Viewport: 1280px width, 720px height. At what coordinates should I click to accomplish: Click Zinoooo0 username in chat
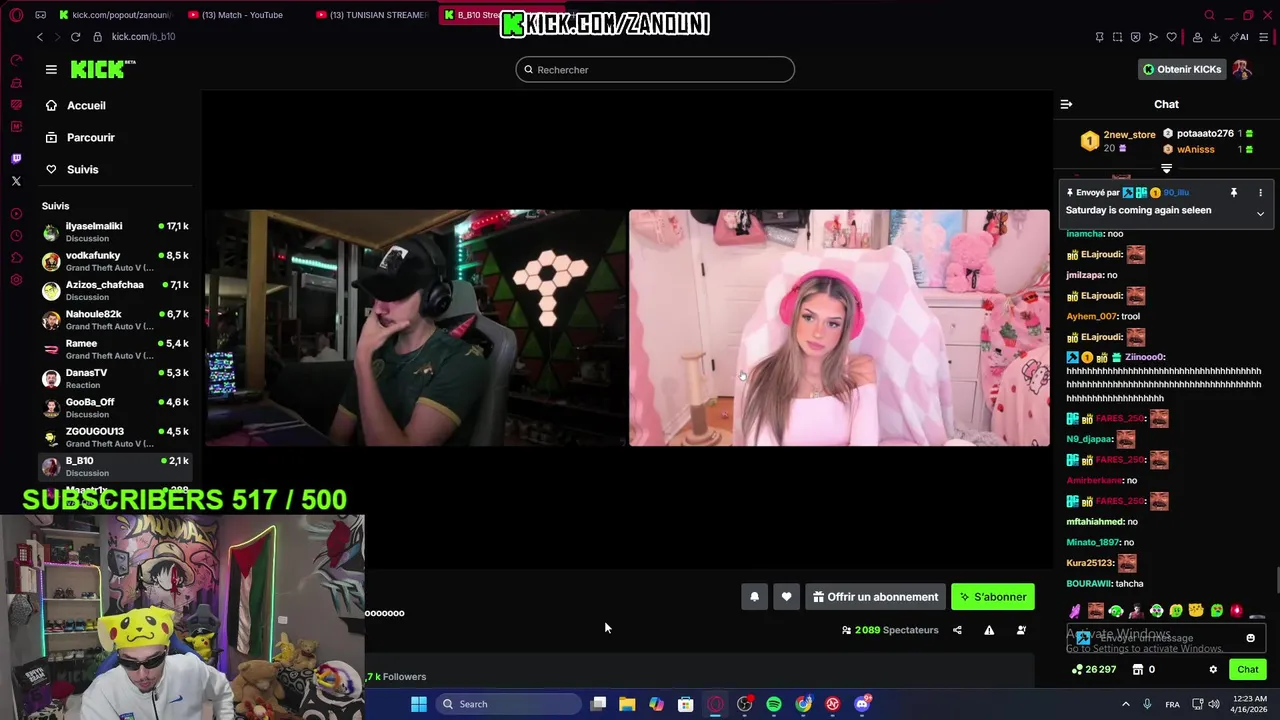tap(1145, 357)
